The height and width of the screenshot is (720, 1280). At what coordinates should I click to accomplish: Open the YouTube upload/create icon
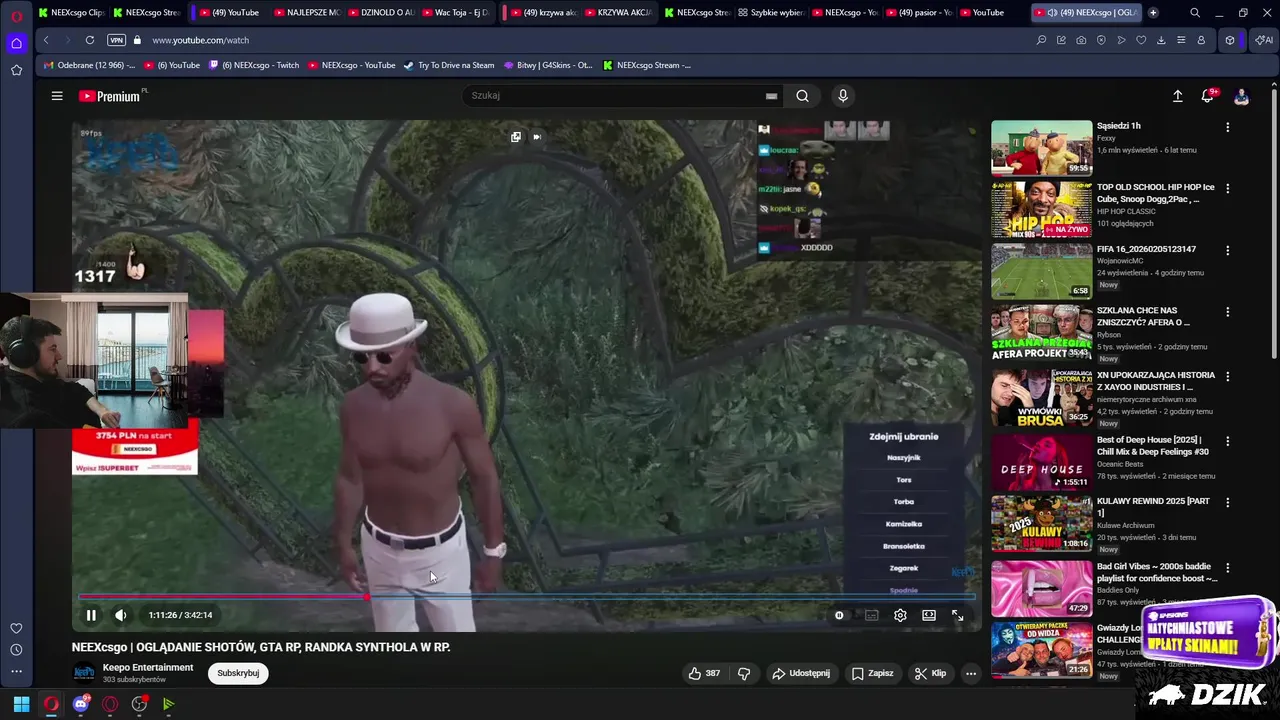click(1177, 96)
